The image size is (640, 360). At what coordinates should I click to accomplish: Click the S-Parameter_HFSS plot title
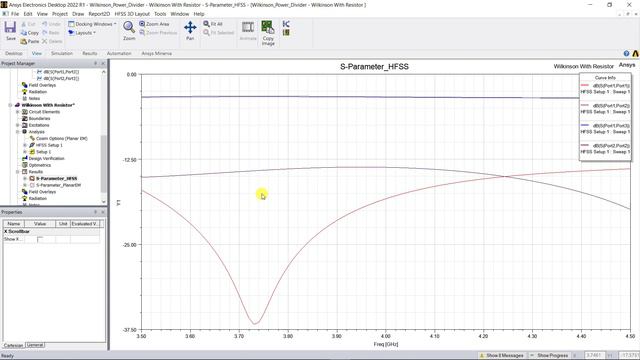(x=374, y=67)
